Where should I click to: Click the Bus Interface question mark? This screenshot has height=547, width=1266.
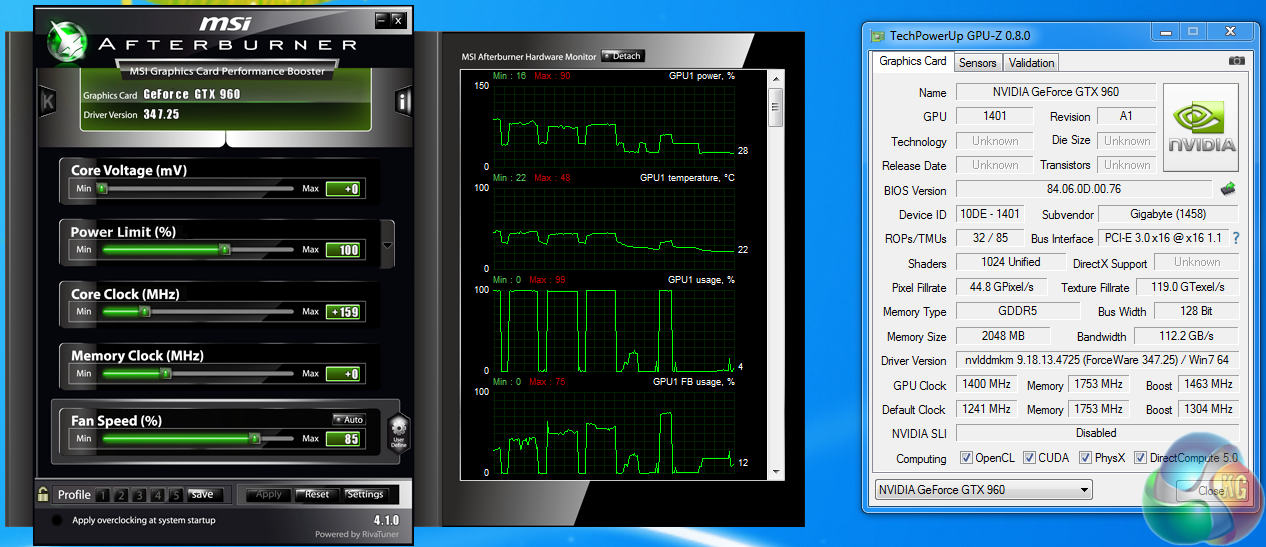tap(1235, 238)
